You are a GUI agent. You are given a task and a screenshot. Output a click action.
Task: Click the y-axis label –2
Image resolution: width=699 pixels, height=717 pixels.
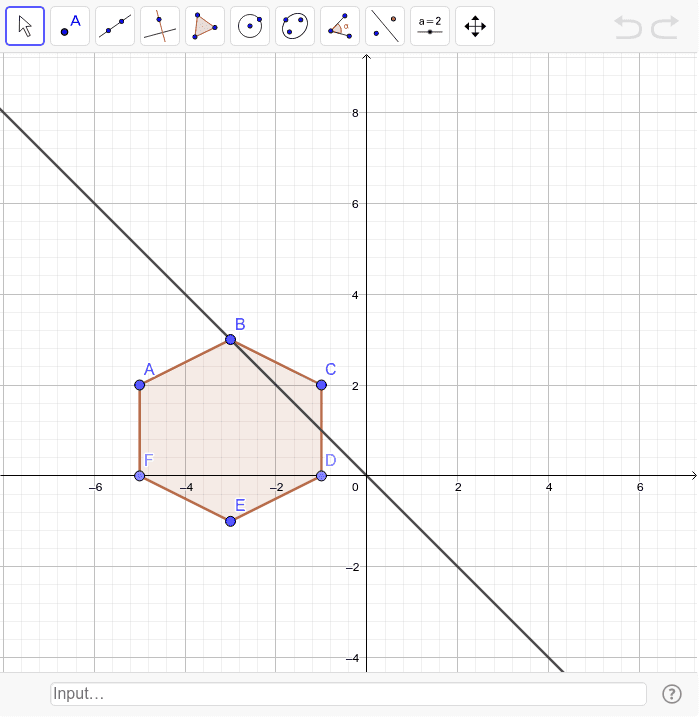352,567
